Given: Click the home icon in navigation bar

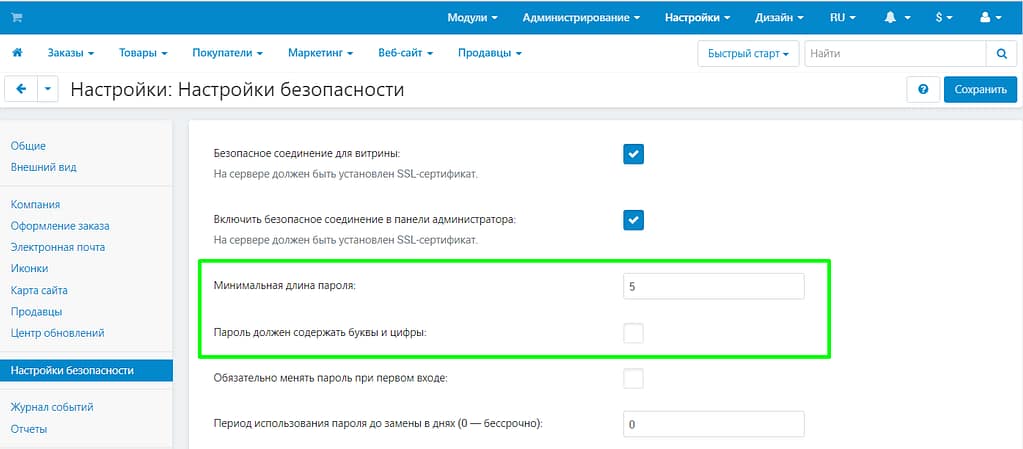Looking at the screenshot, I should tap(17, 53).
